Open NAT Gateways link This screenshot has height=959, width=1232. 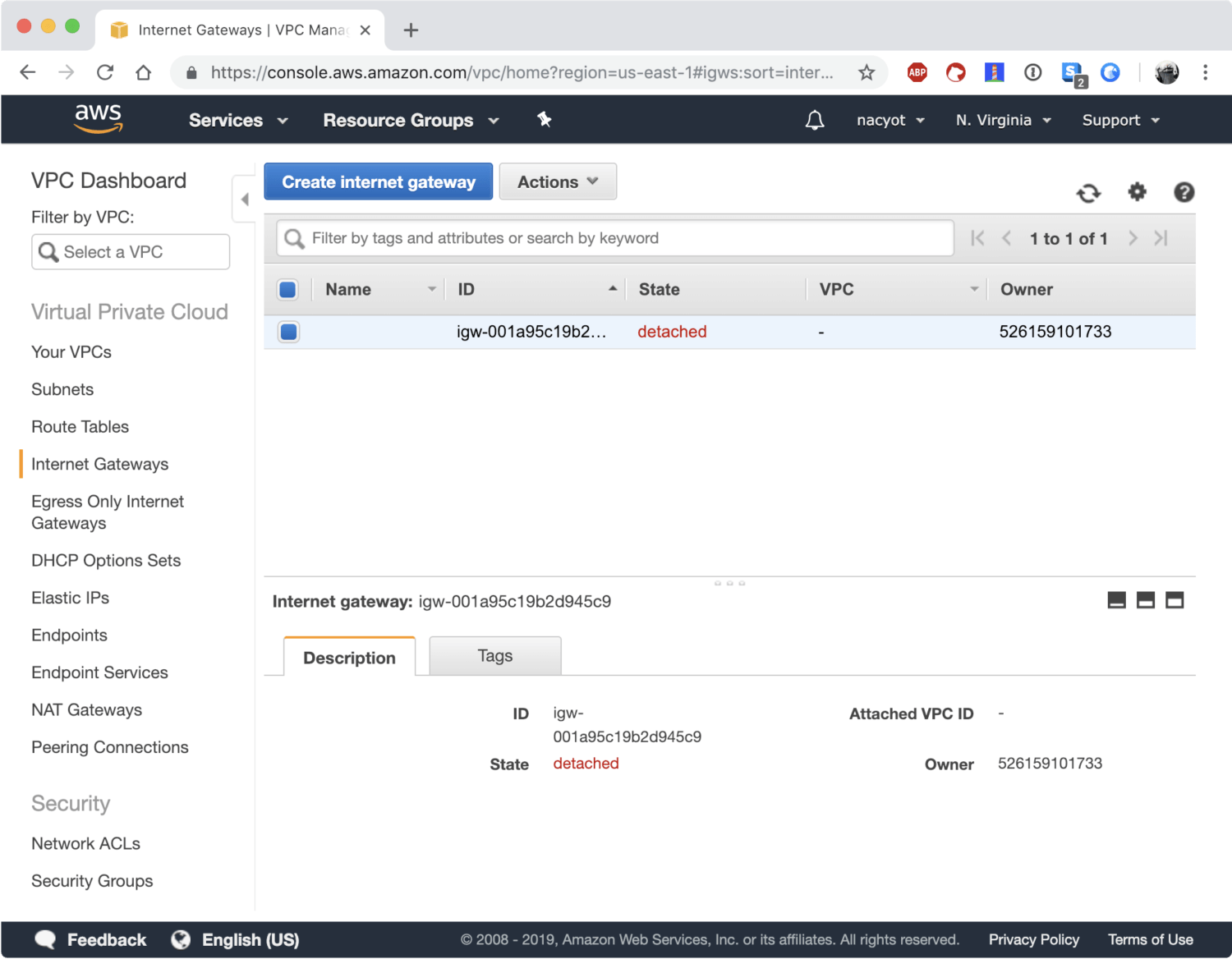point(86,710)
